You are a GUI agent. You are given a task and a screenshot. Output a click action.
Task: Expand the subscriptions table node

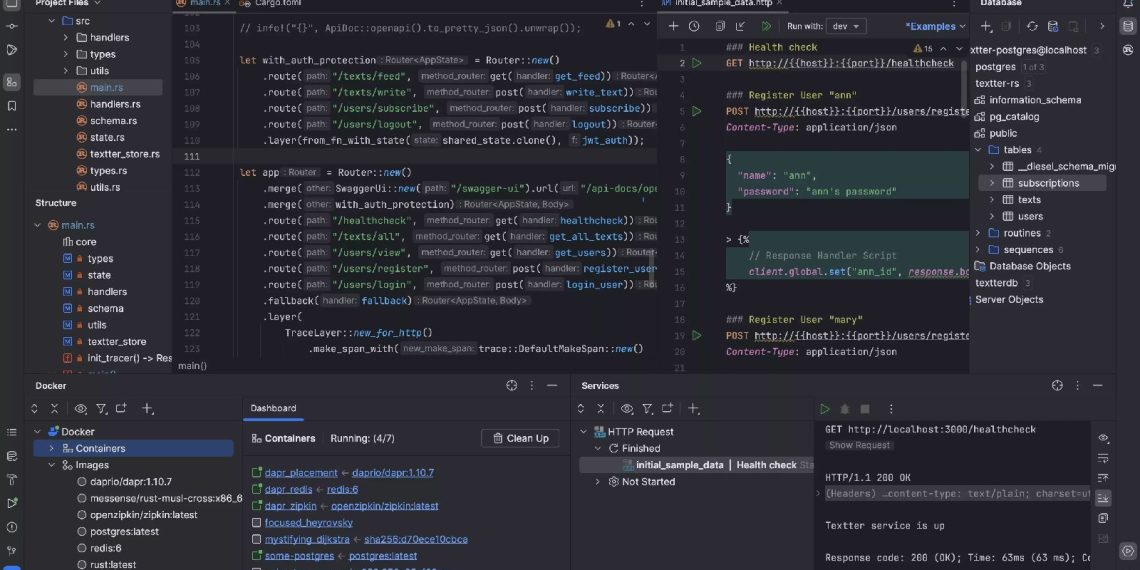992,183
